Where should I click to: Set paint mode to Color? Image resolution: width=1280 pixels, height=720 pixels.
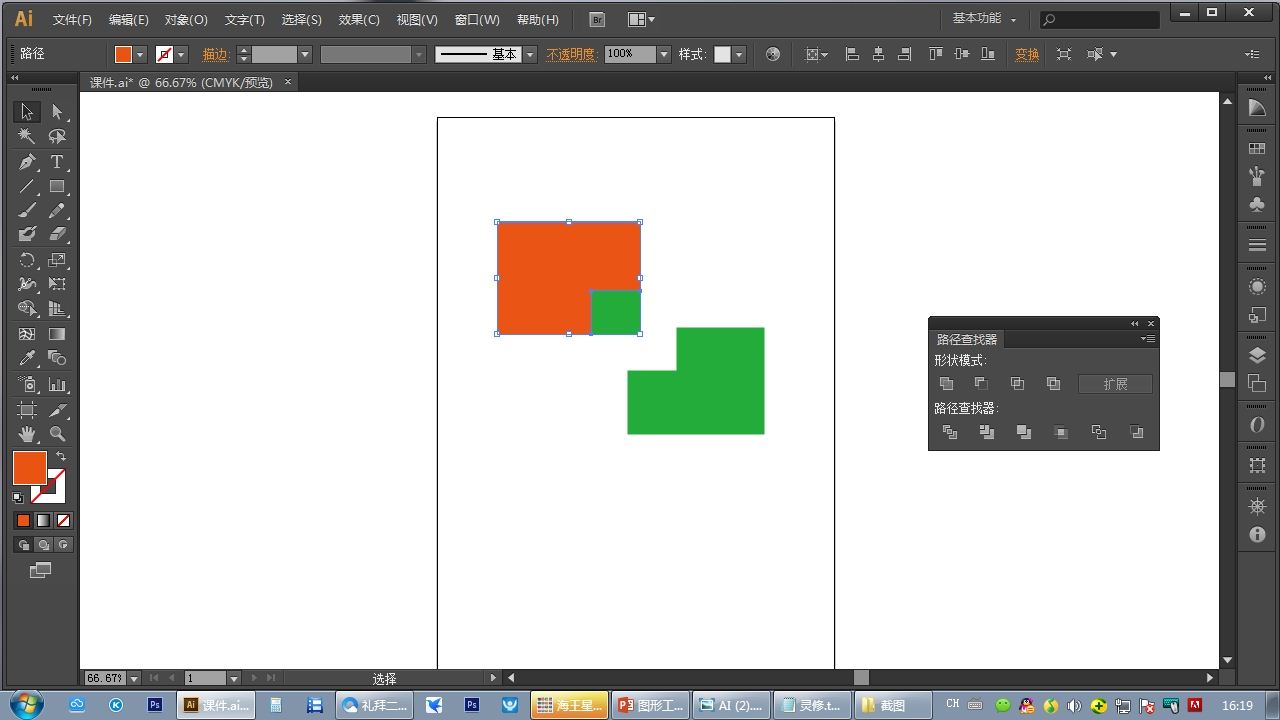click(23, 521)
